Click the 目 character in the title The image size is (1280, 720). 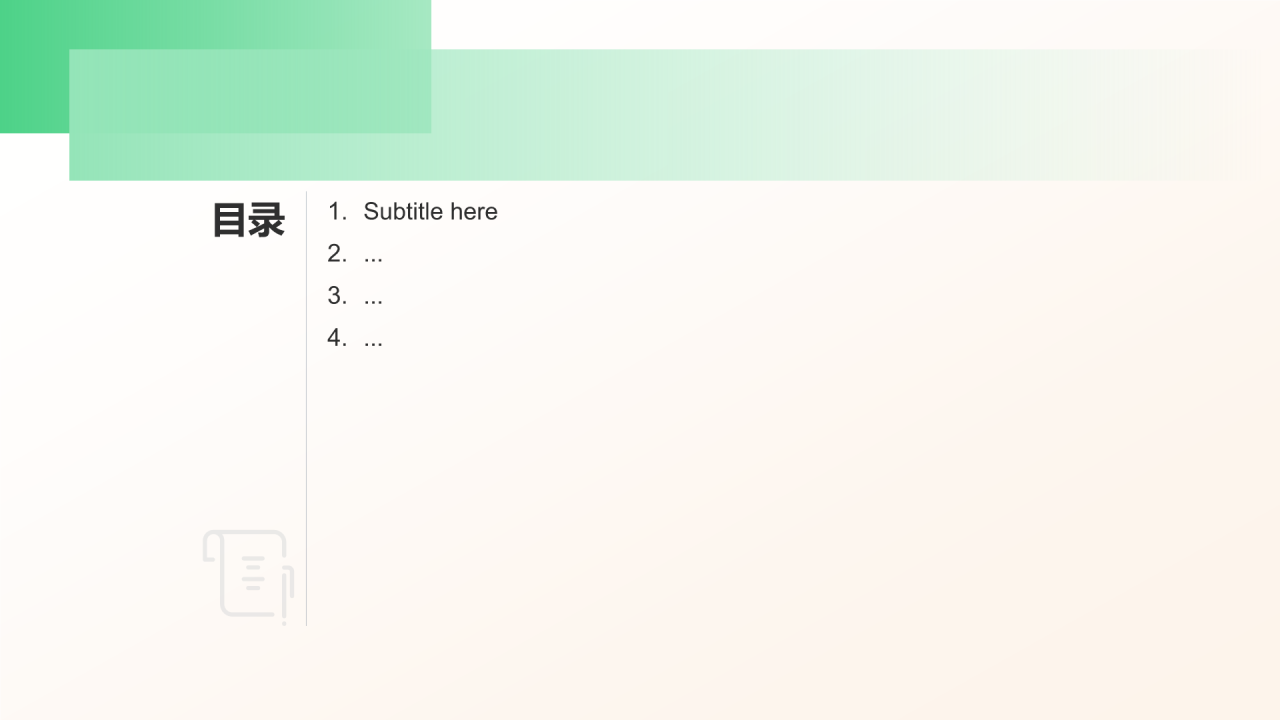pos(230,220)
